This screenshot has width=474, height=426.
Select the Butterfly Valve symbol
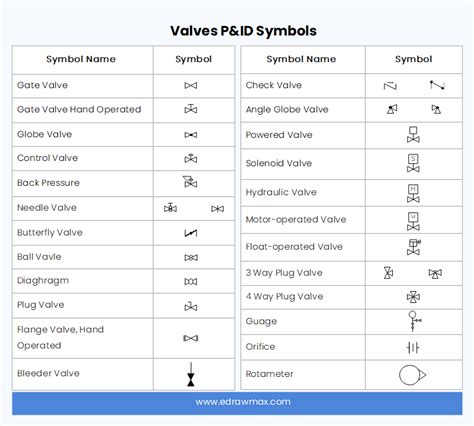(x=191, y=233)
